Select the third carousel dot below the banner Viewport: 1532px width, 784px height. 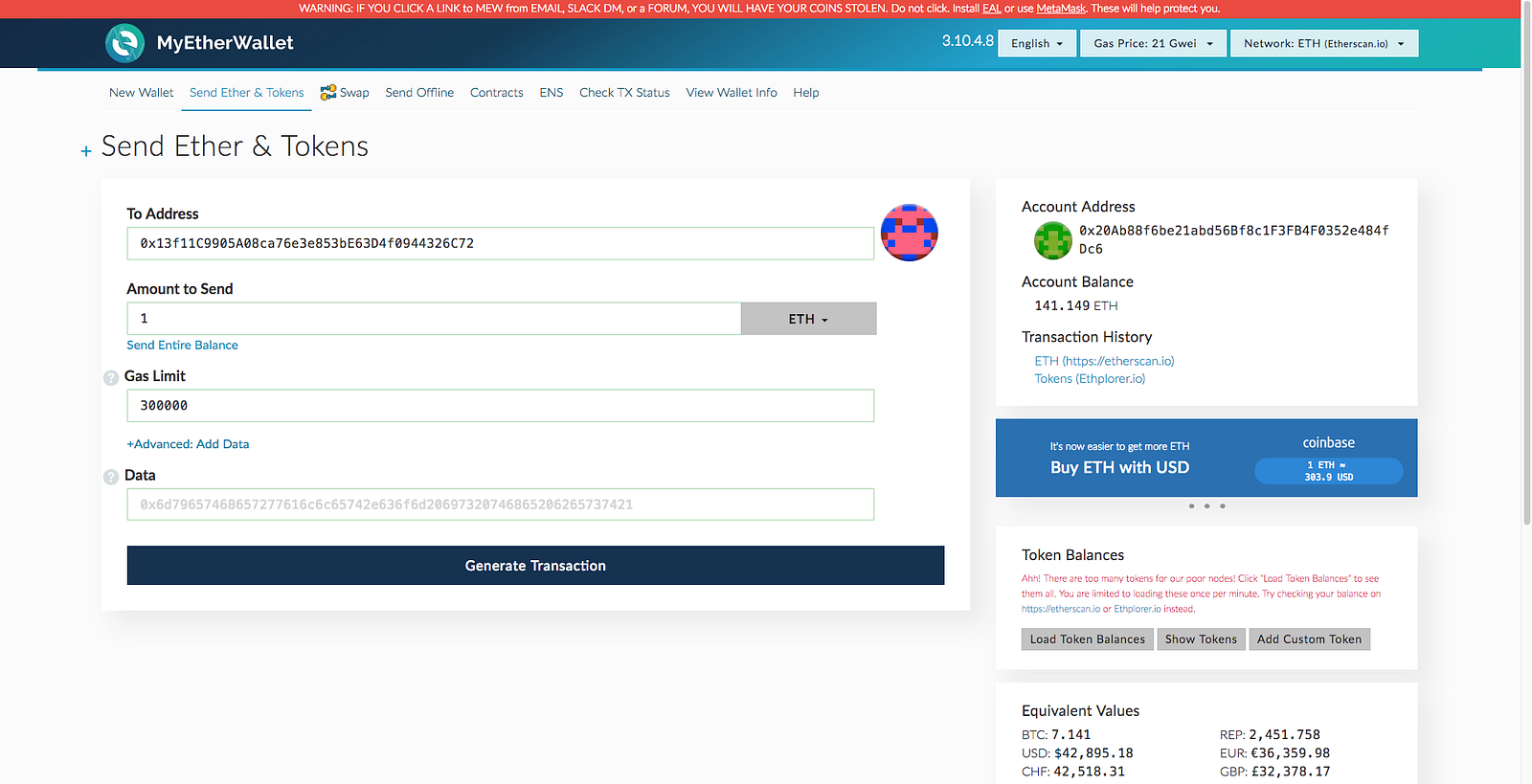pos(1223,506)
